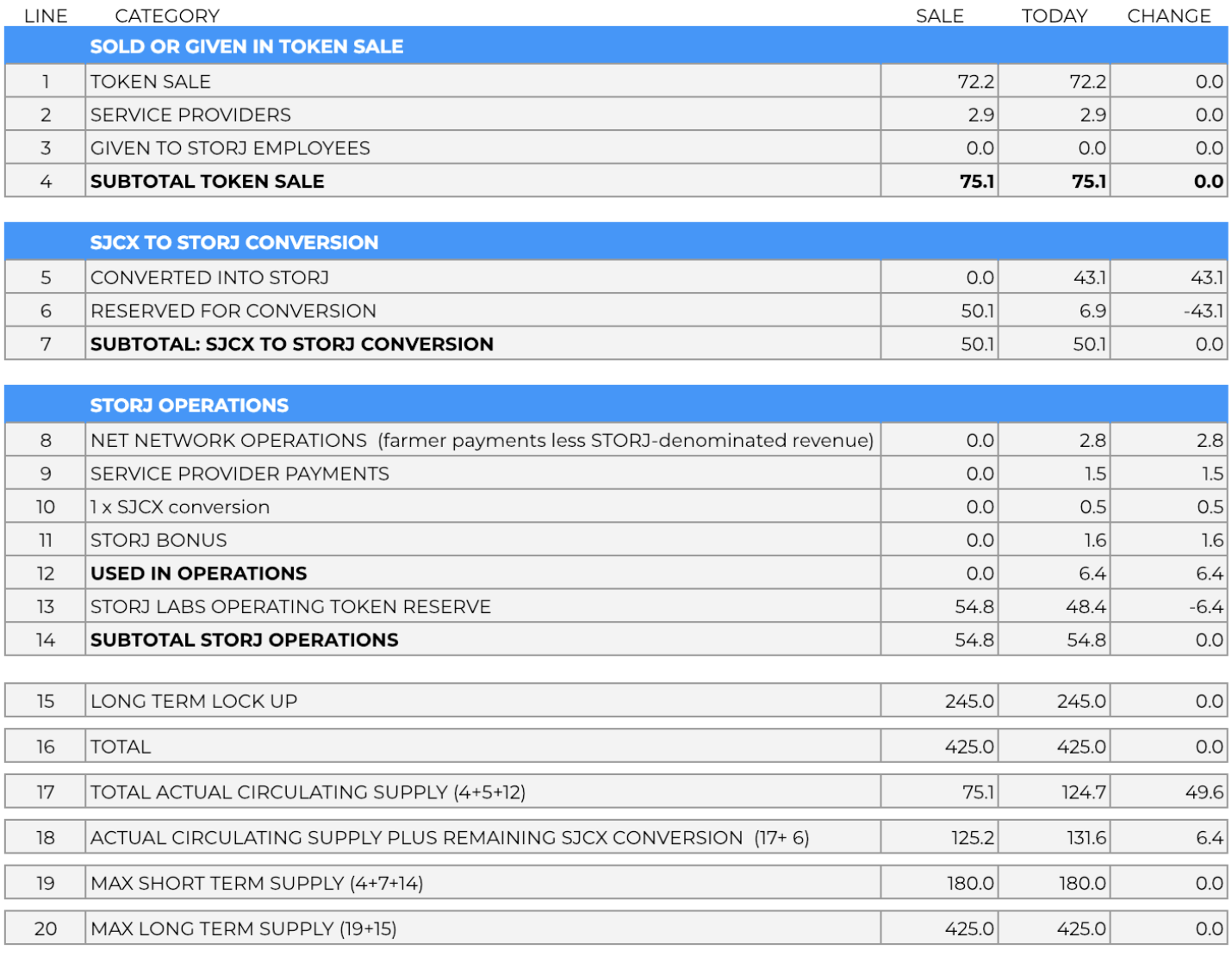Click 'GIVEN TO STORJ EMPLOYEES' row label
The width and height of the screenshot is (1232, 956).
[x=230, y=148]
